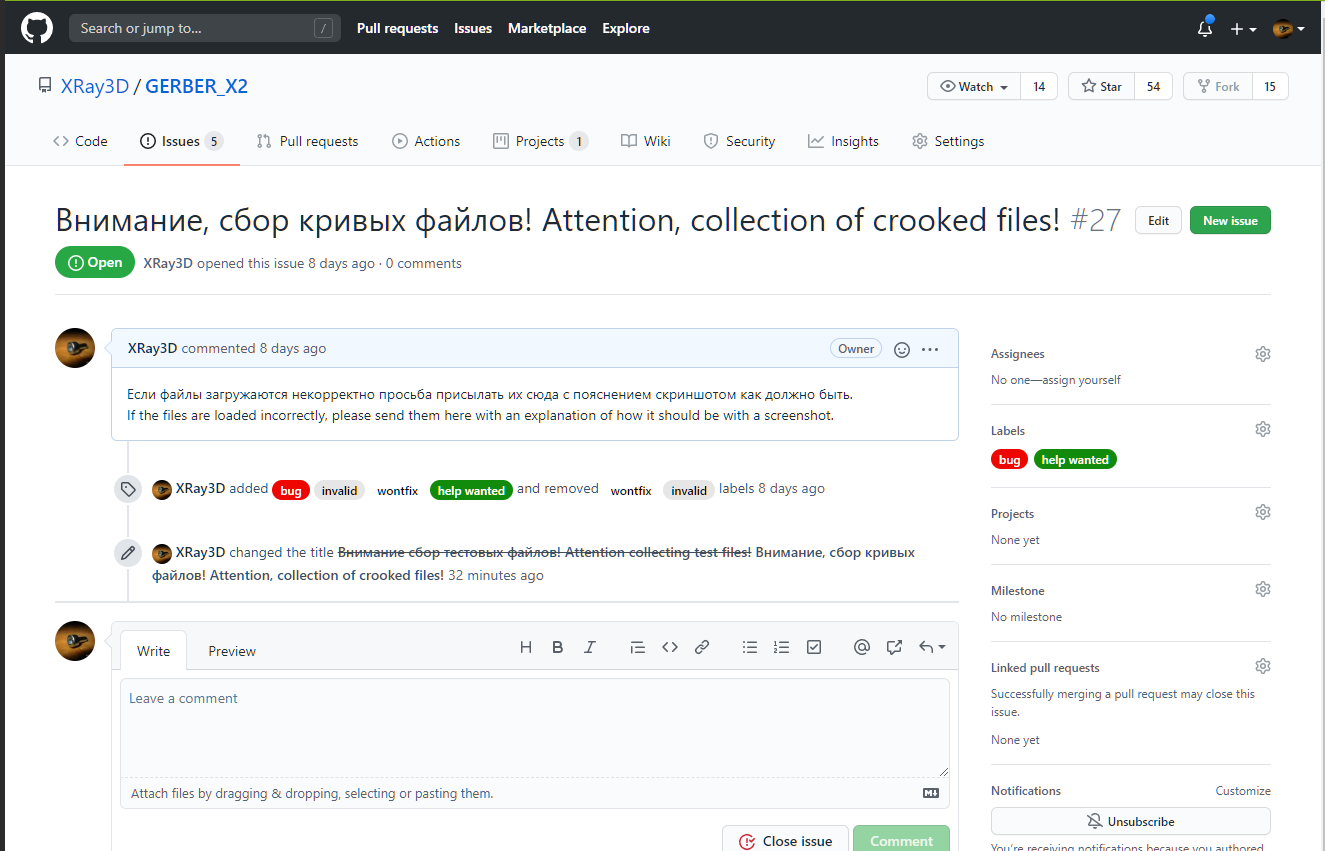Select the Write tab

coord(153,651)
